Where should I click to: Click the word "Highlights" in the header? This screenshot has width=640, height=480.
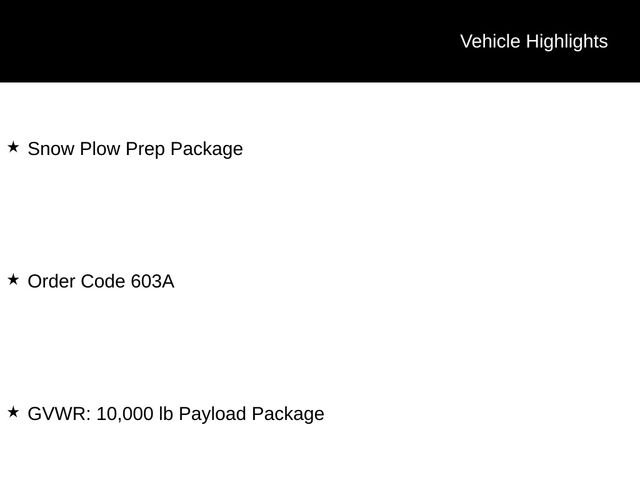[566, 41]
